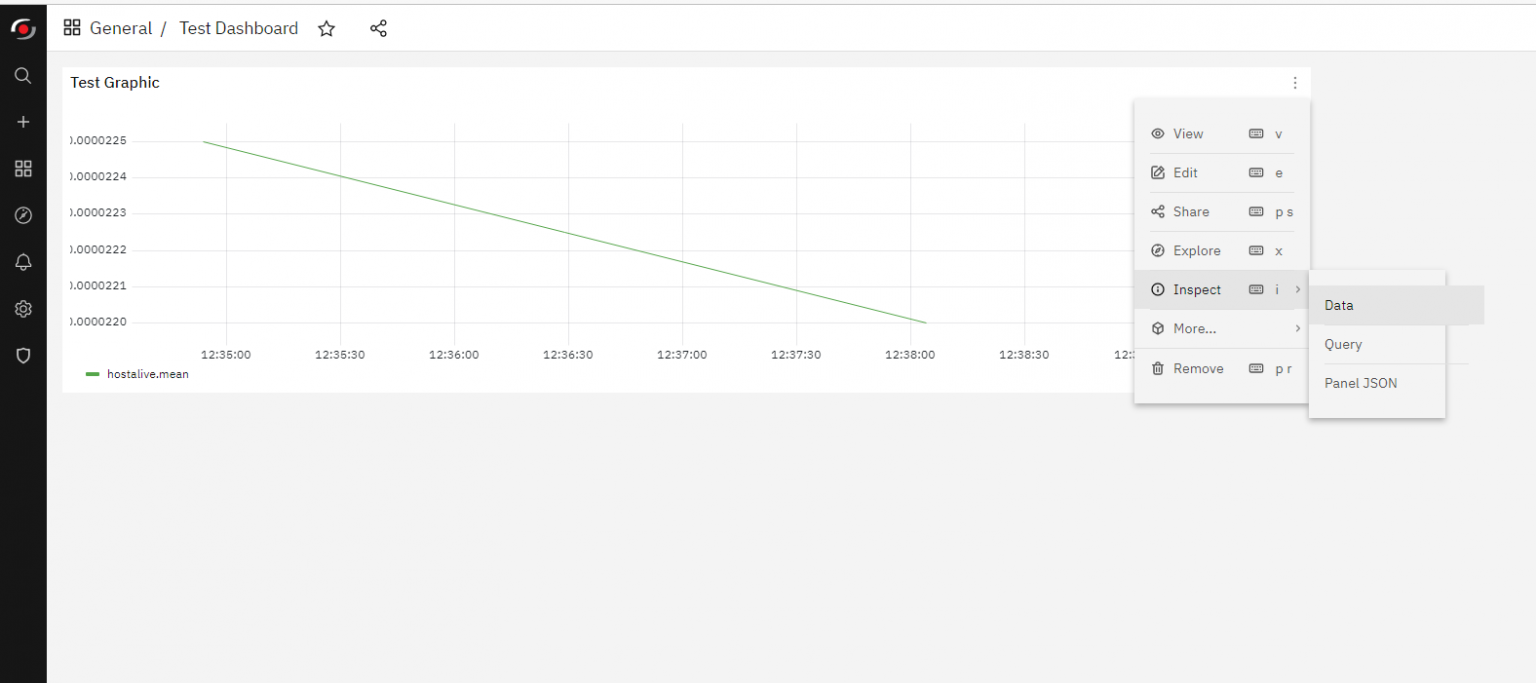Open Configuration with the gear icon
The height and width of the screenshot is (683, 1536).
[22, 308]
